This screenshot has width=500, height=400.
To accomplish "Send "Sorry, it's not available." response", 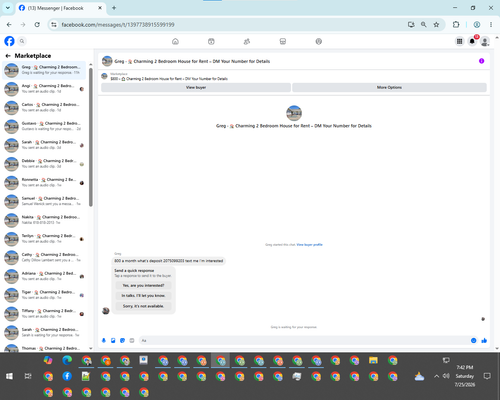I will (x=143, y=306).
